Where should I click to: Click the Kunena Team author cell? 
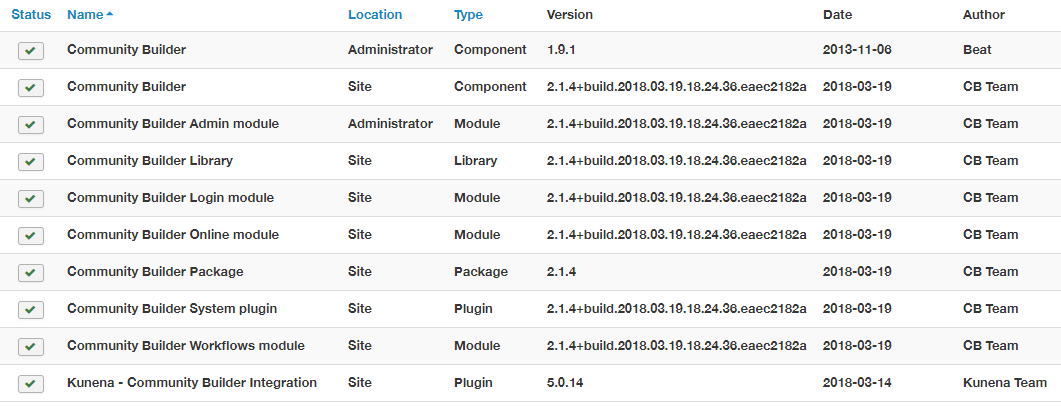(1005, 383)
